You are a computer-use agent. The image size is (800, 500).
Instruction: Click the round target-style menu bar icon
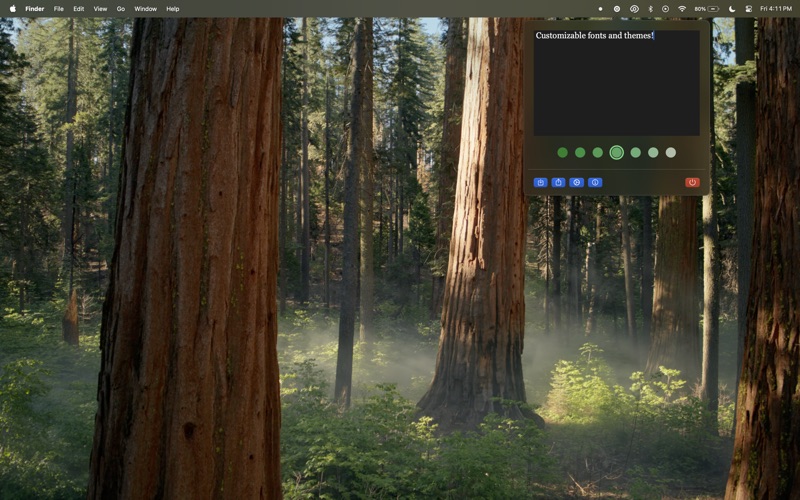617,9
